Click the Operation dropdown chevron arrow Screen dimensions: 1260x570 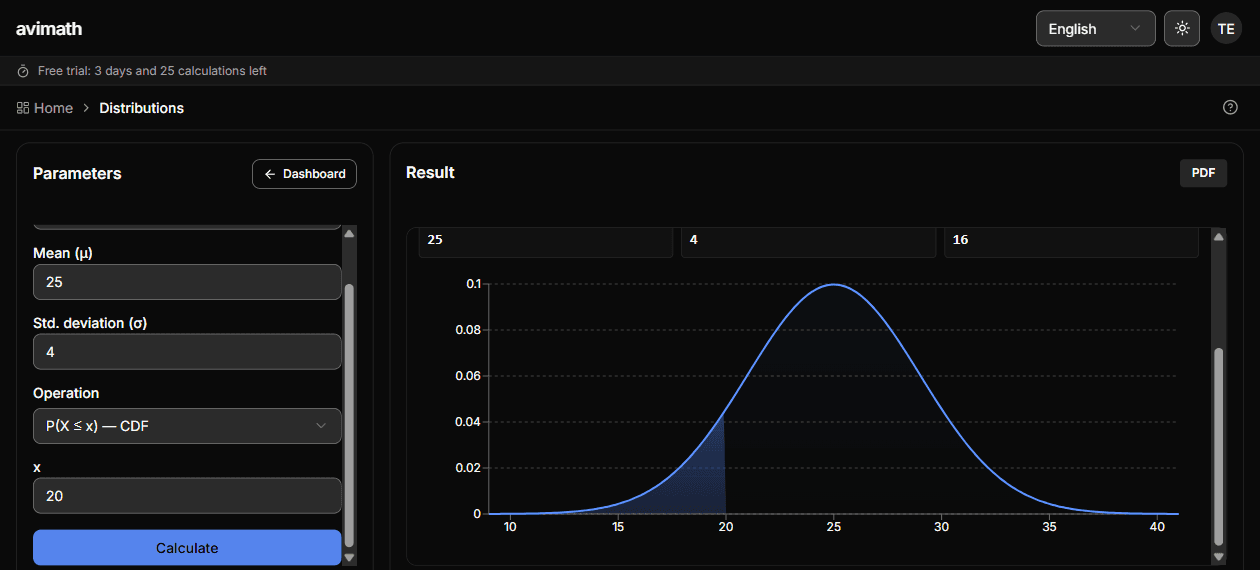[x=321, y=426]
